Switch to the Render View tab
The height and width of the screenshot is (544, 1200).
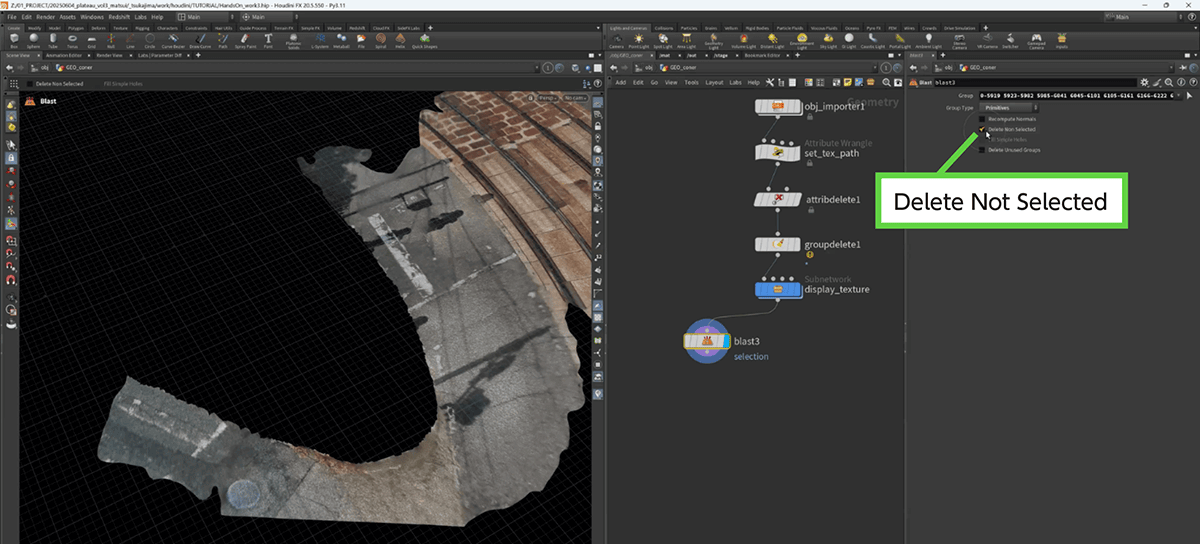click(x=109, y=55)
